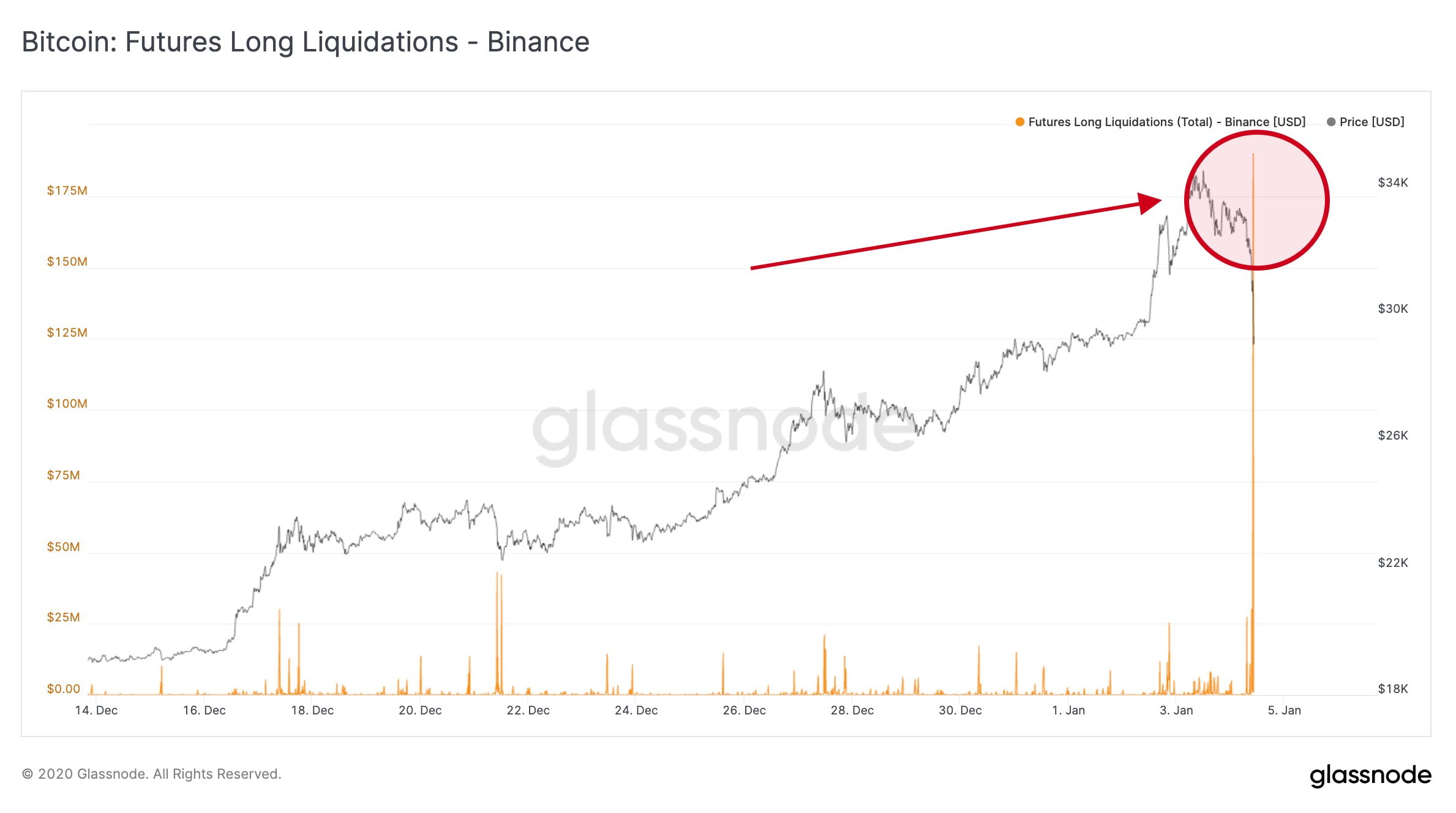Click the orange legend dot for Long Liquidations
This screenshot has width=1456, height=813.
click(x=1019, y=122)
